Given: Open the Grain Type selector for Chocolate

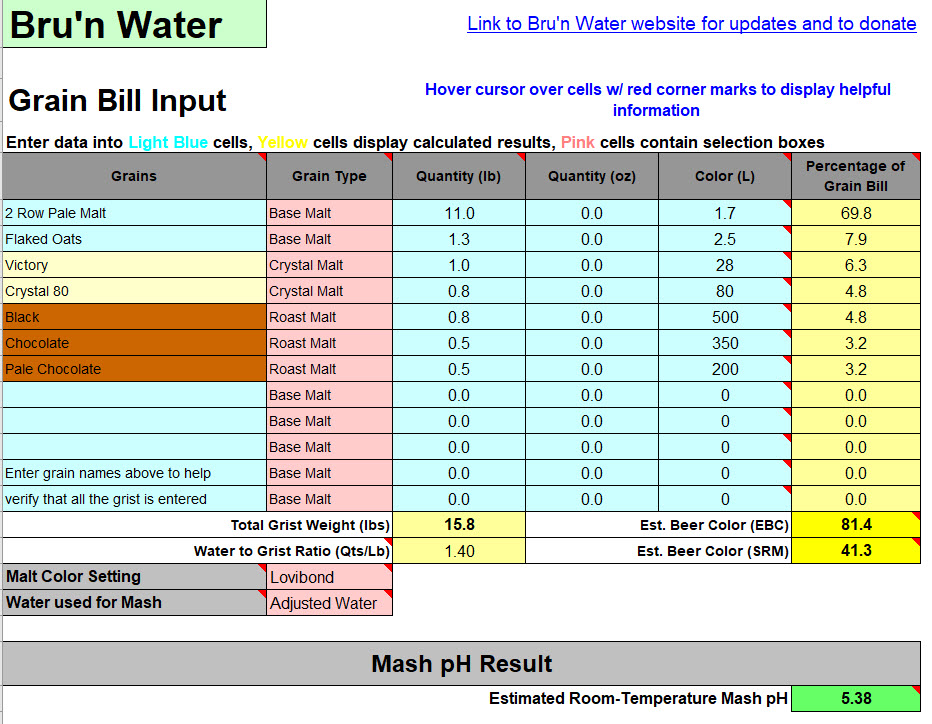Looking at the screenshot, I should (329, 343).
